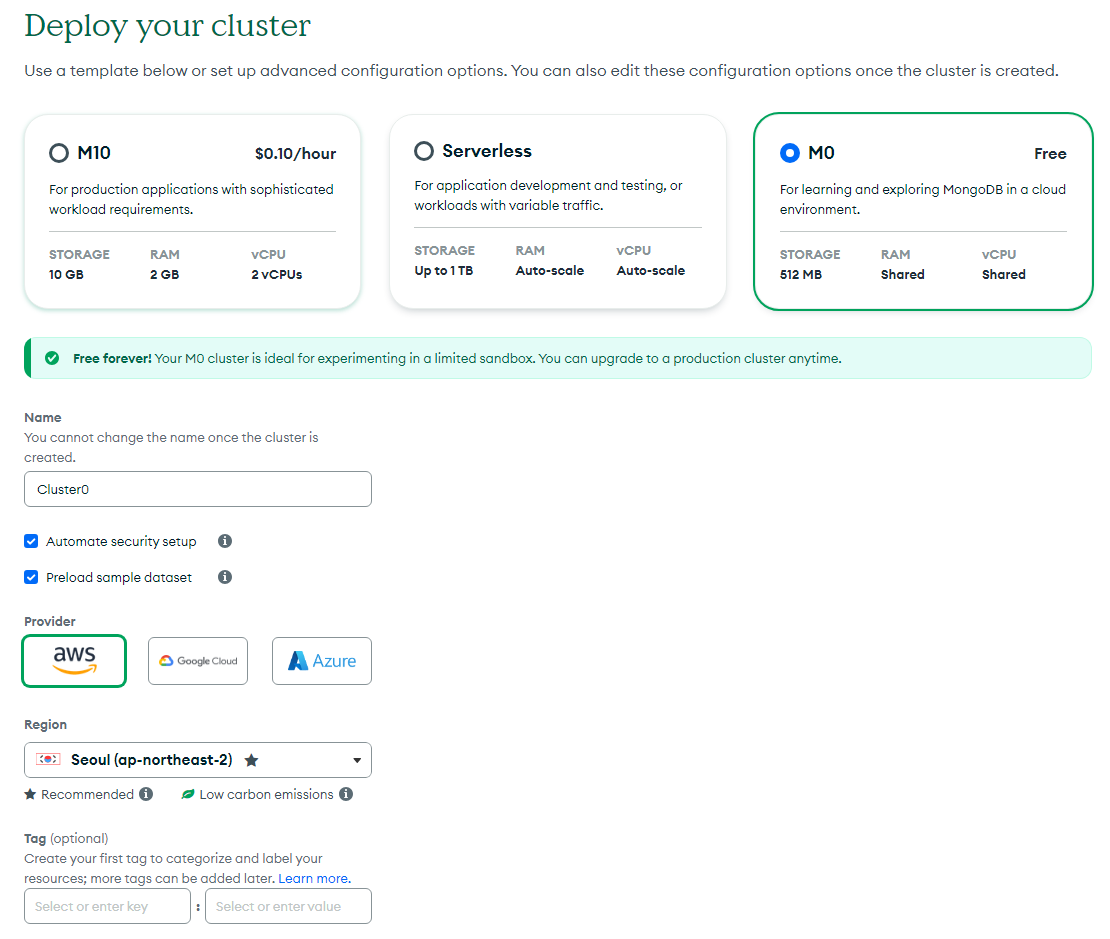Pick Azure as the cloud provider
Image resolution: width=1110 pixels, height=939 pixels.
point(322,661)
